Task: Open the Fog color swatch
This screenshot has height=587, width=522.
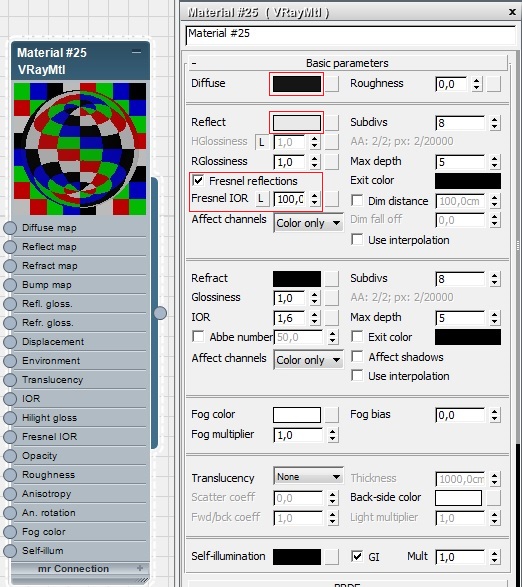Action: 297,415
